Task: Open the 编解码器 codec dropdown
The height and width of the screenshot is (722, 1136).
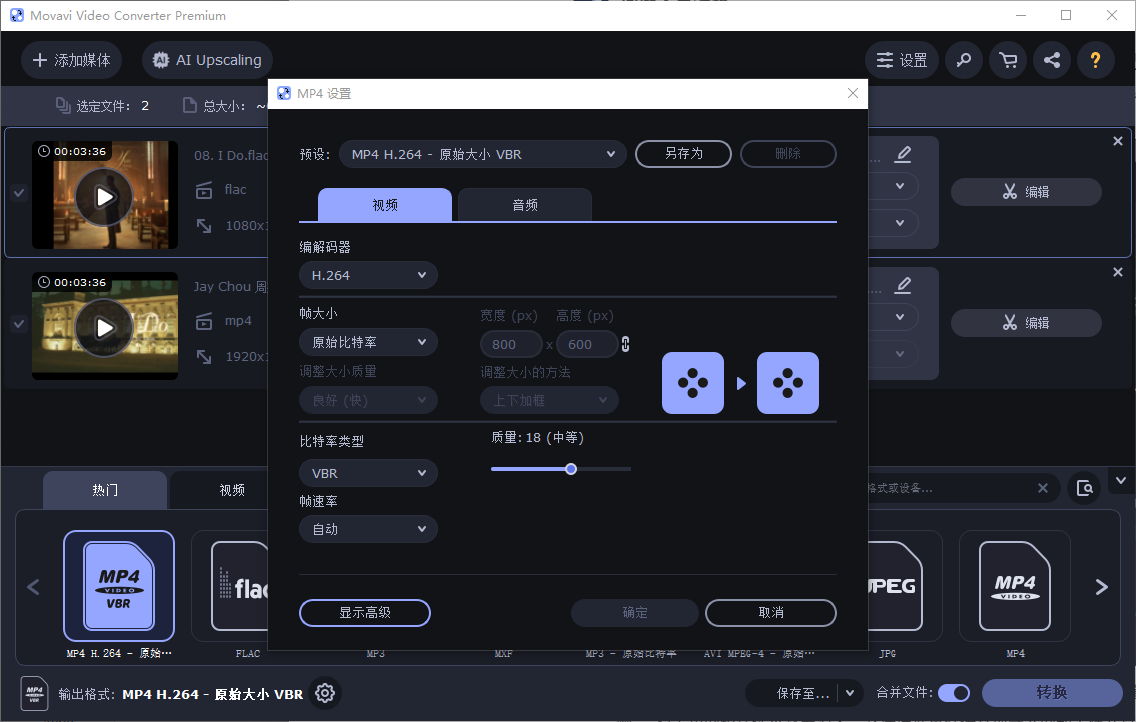Action: click(x=368, y=274)
